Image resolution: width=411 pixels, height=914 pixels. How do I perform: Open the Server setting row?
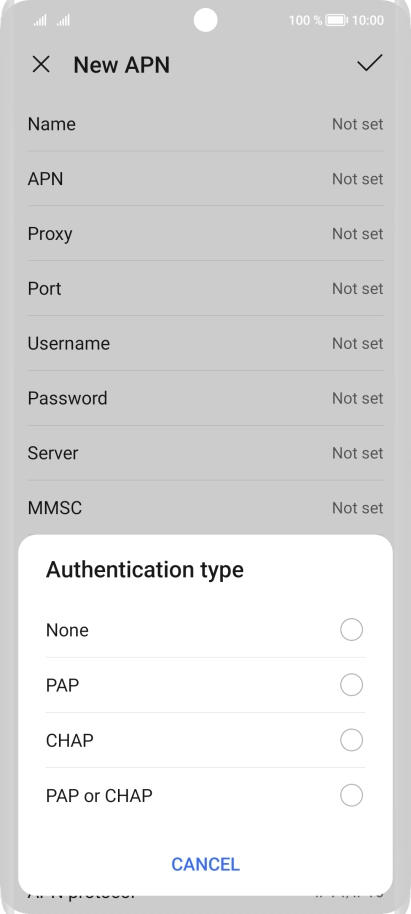point(205,453)
